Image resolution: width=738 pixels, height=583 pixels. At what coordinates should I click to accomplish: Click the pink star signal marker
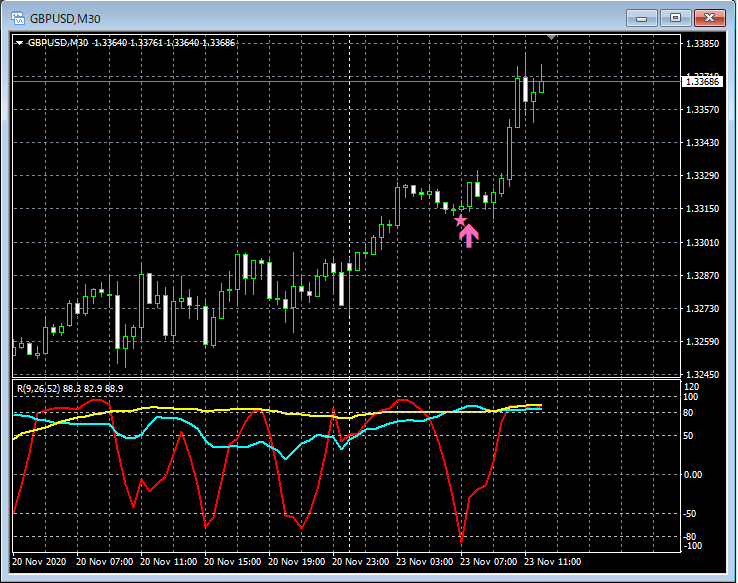460,220
